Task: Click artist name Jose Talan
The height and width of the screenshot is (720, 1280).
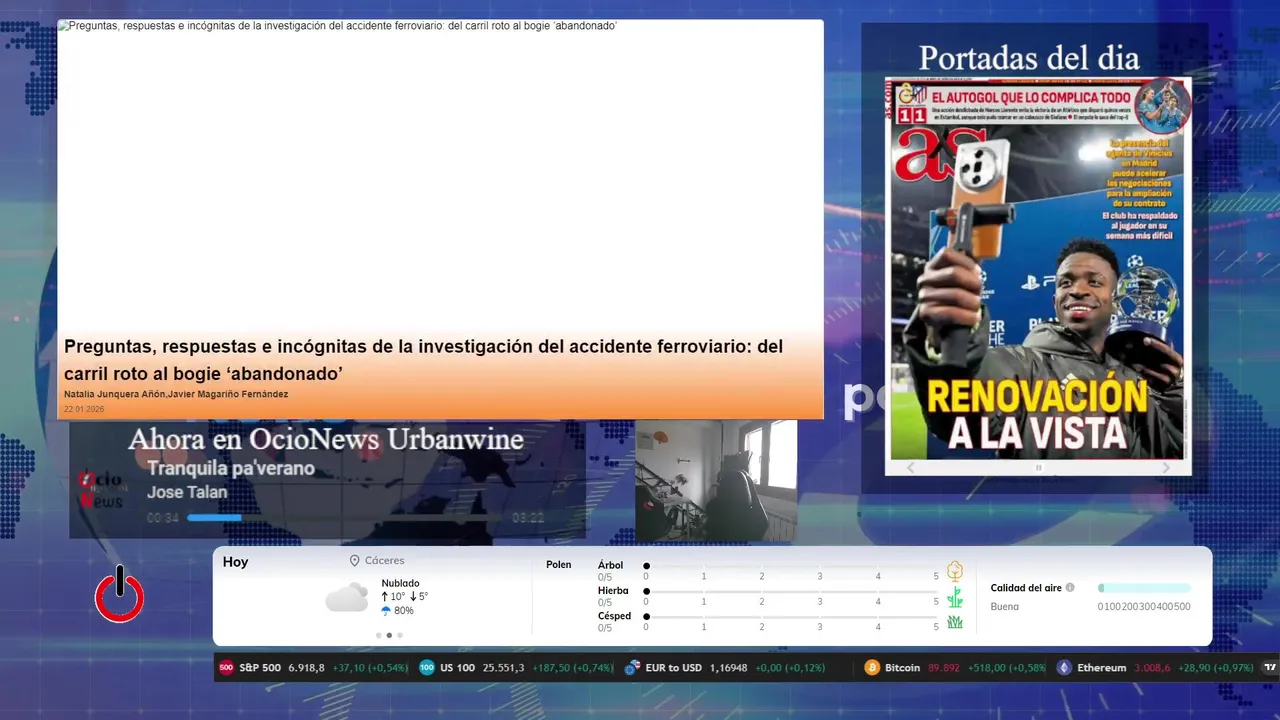Action: pos(186,492)
